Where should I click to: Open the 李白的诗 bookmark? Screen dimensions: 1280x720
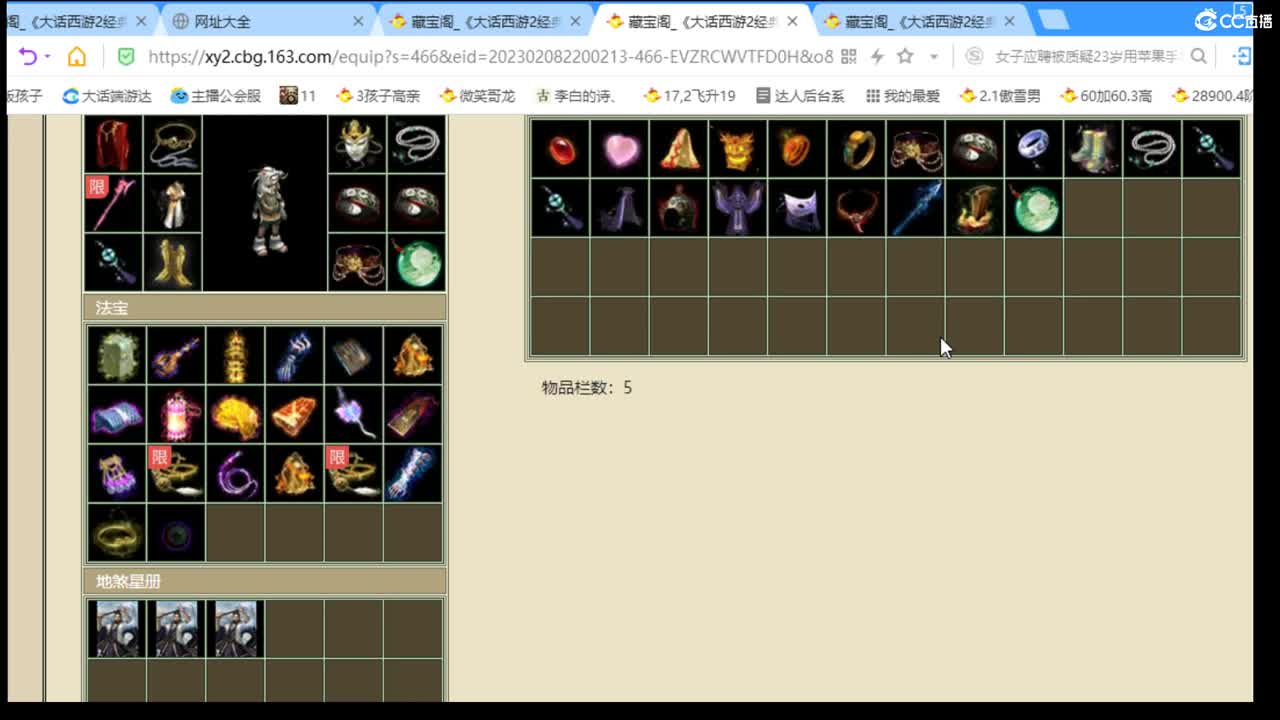[576, 96]
